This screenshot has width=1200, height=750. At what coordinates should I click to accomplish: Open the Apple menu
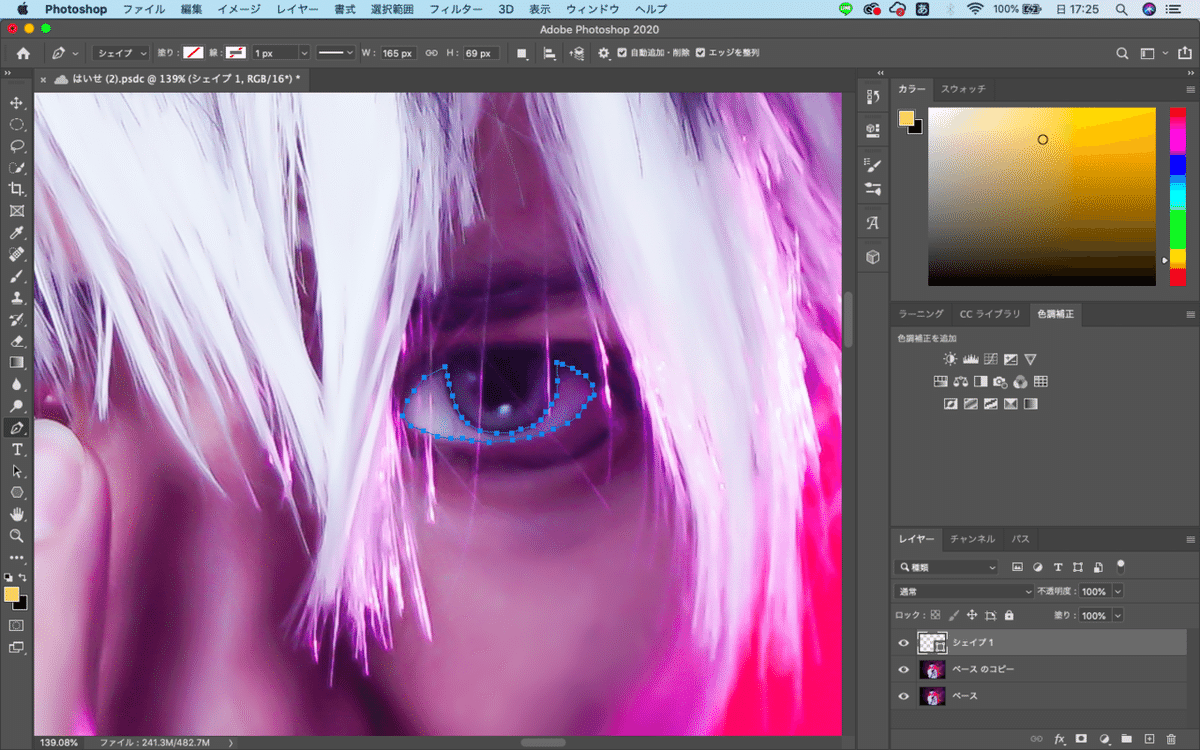click(x=22, y=9)
